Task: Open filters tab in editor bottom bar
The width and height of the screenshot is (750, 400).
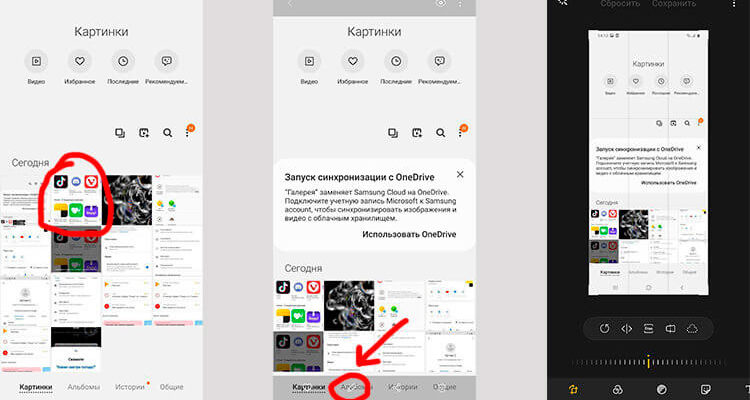Action: (618, 389)
